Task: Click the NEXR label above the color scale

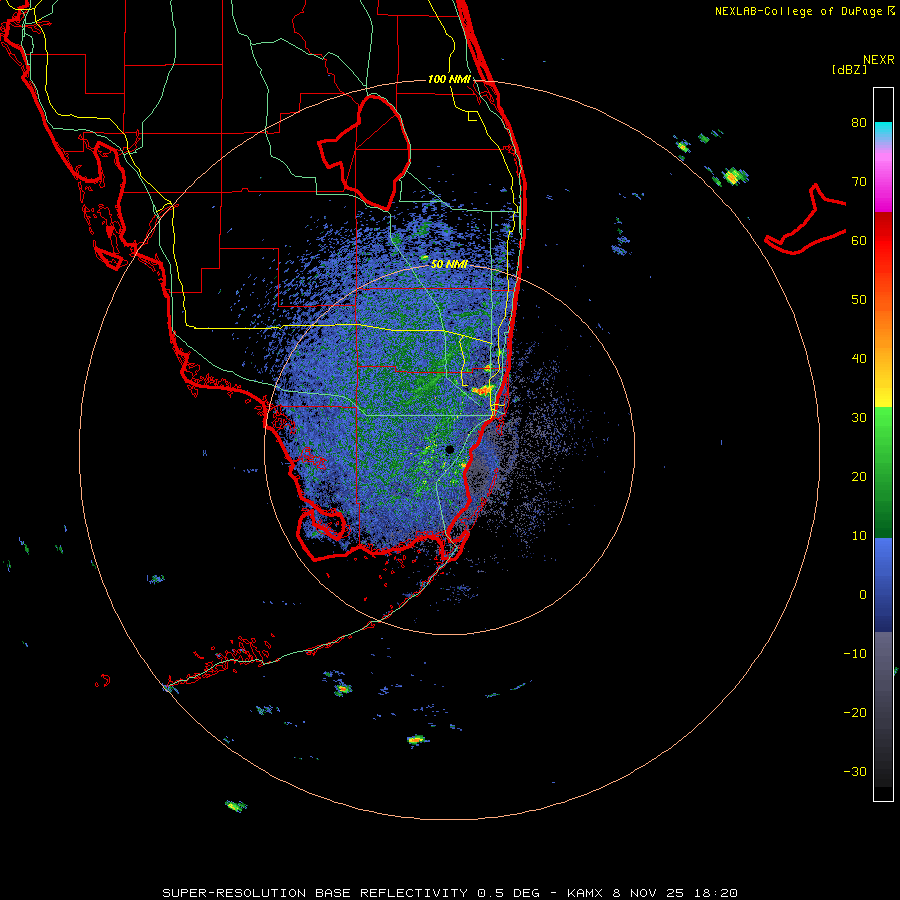Action: point(878,60)
